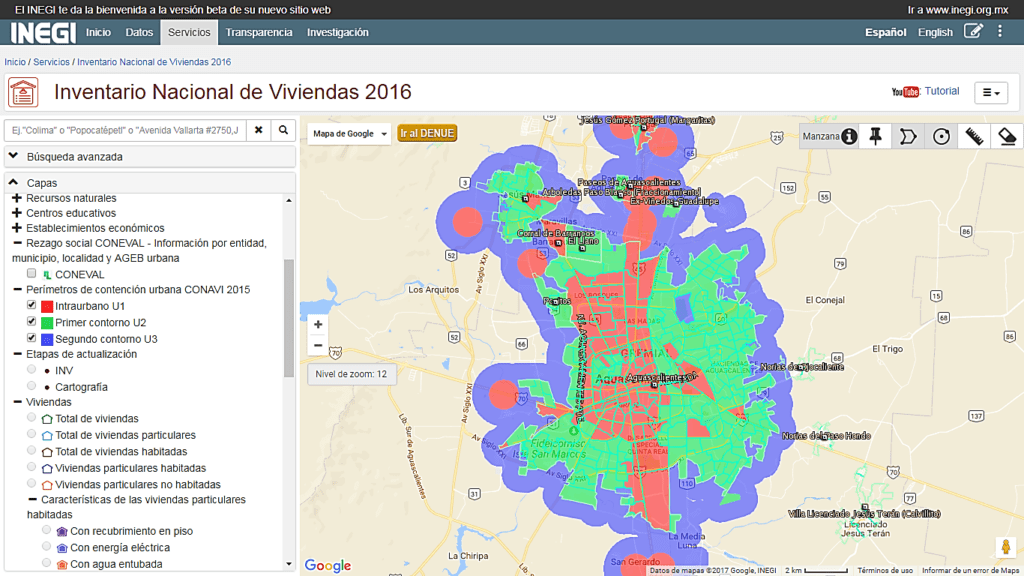The width and height of the screenshot is (1024, 576).
Task: Select the ruler measurement tool
Action: [x=974, y=136]
